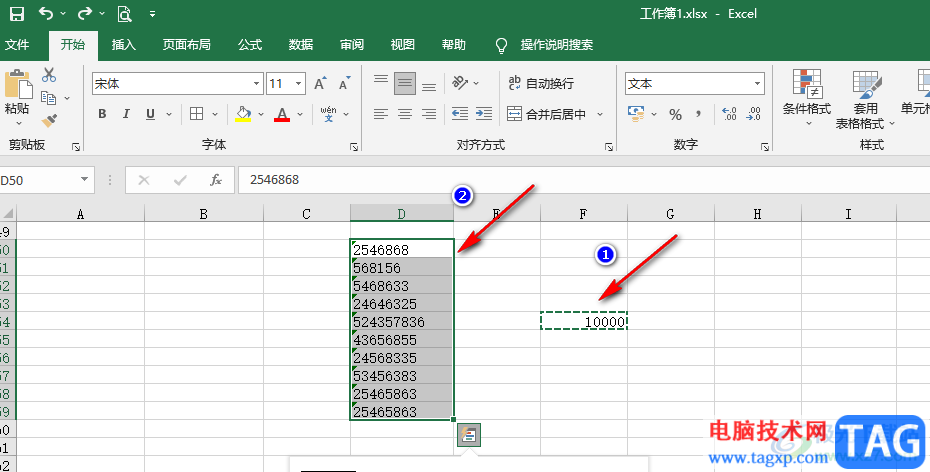
Task: Apply percent style
Action: coord(676,114)
